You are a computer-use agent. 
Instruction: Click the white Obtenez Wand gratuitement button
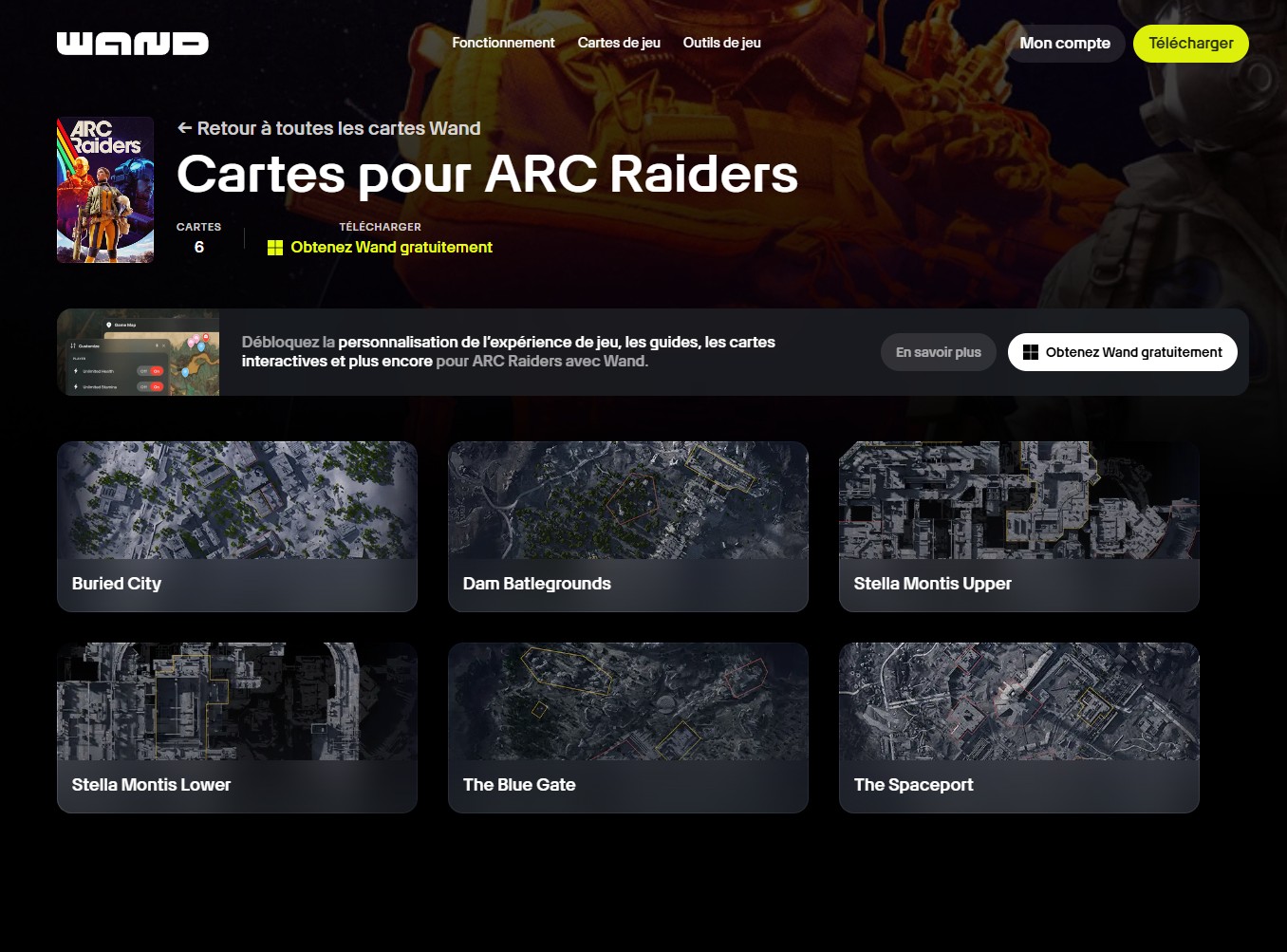pyautogui.click(x=1123, y=352)
